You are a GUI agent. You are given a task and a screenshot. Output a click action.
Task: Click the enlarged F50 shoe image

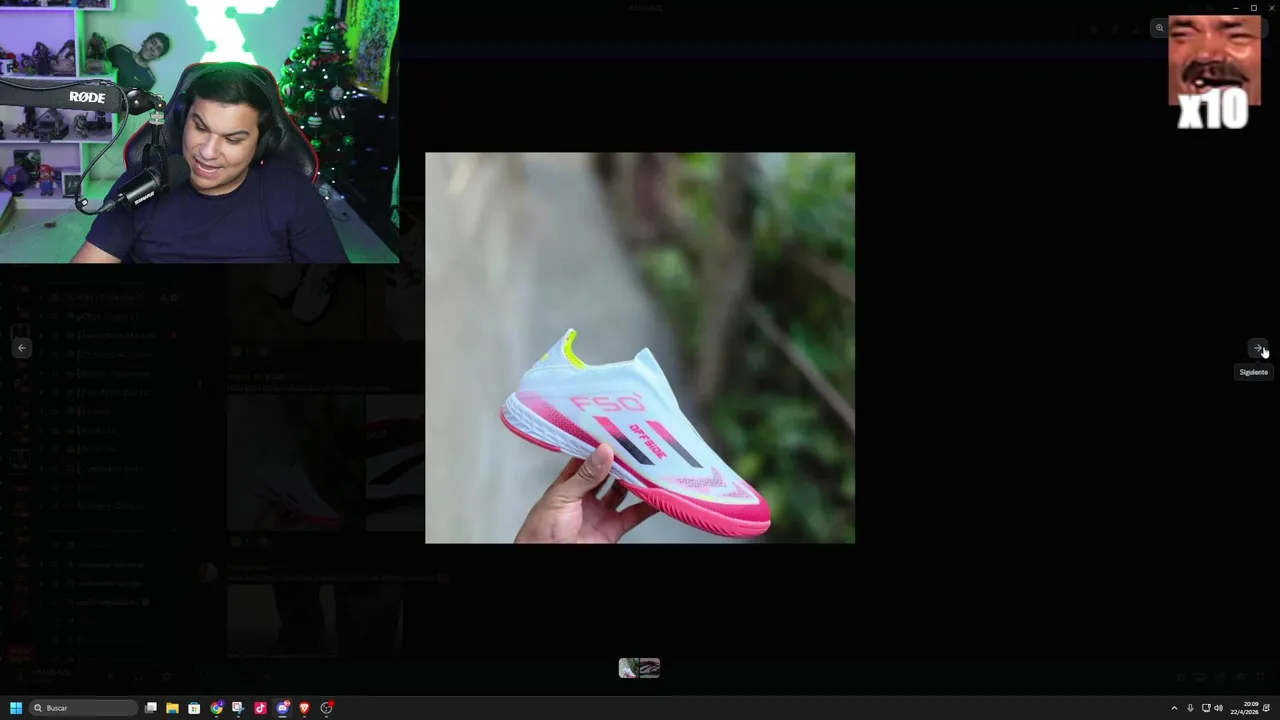pos(640,348)
